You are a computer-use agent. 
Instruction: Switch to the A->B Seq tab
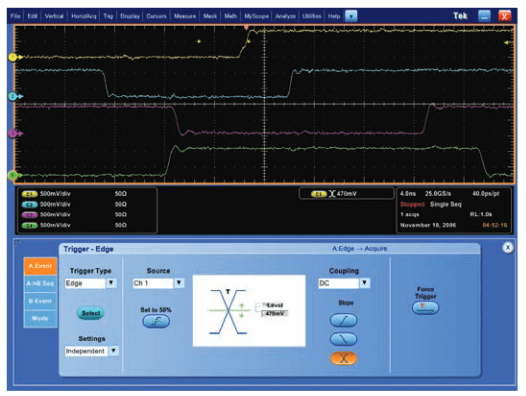[40, 283]
